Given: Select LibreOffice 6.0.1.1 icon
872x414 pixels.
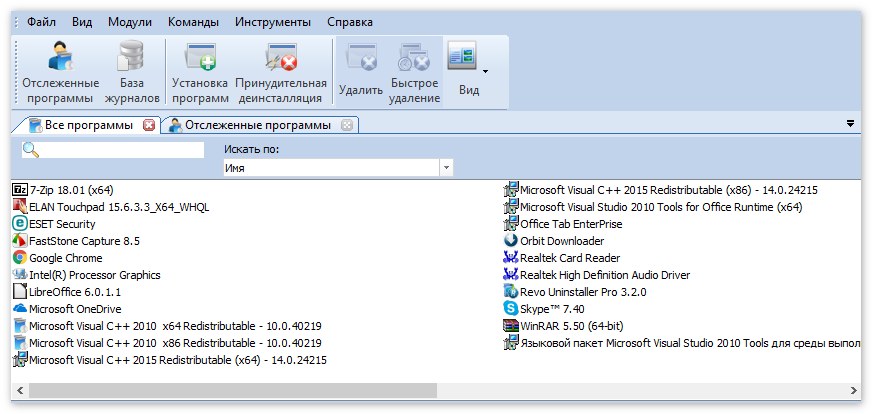Looking at the screenshot, I should pyautogui.click(x=19, y=292).
